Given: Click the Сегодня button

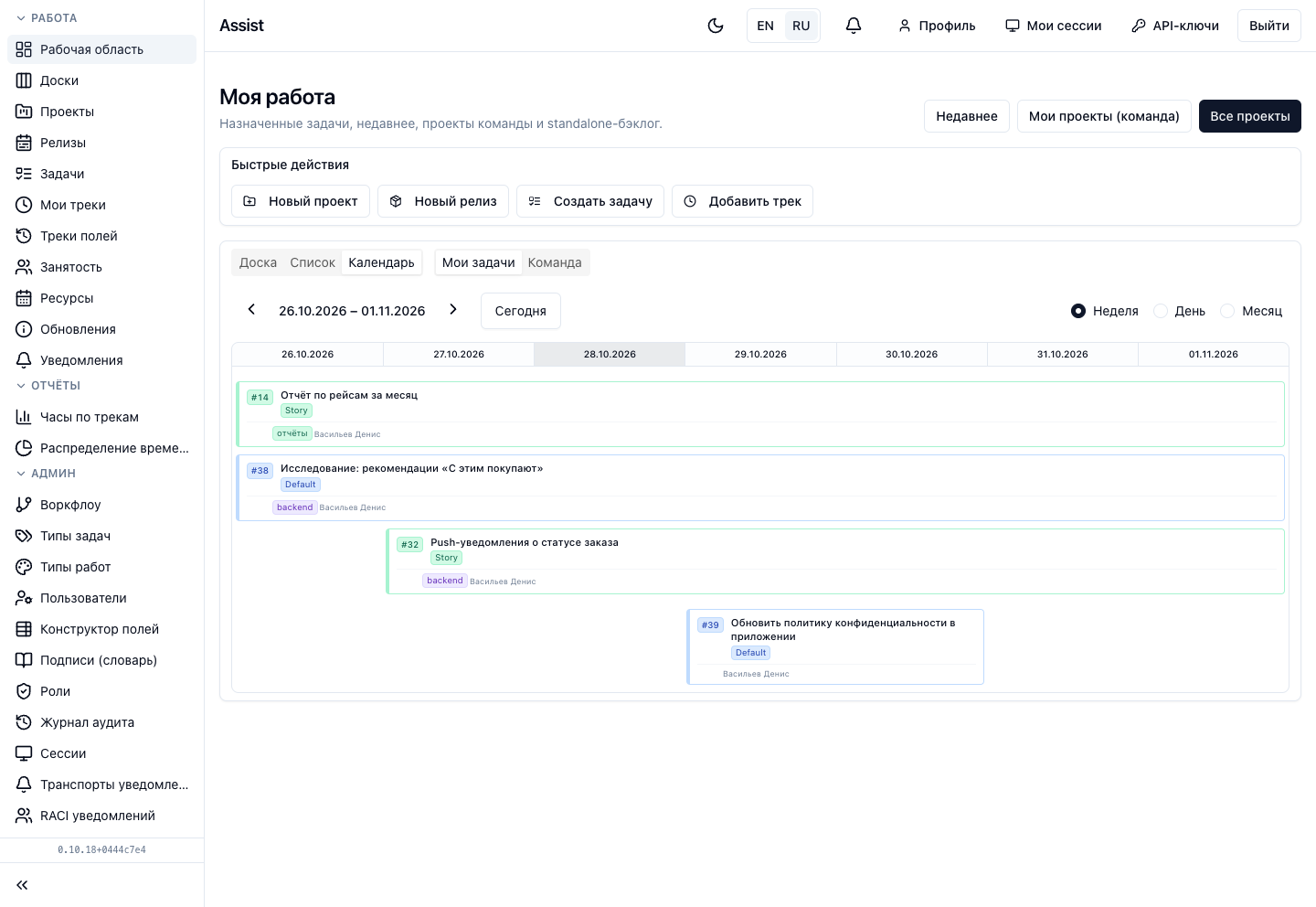Looking at the screenshot, I should (521, 311).
